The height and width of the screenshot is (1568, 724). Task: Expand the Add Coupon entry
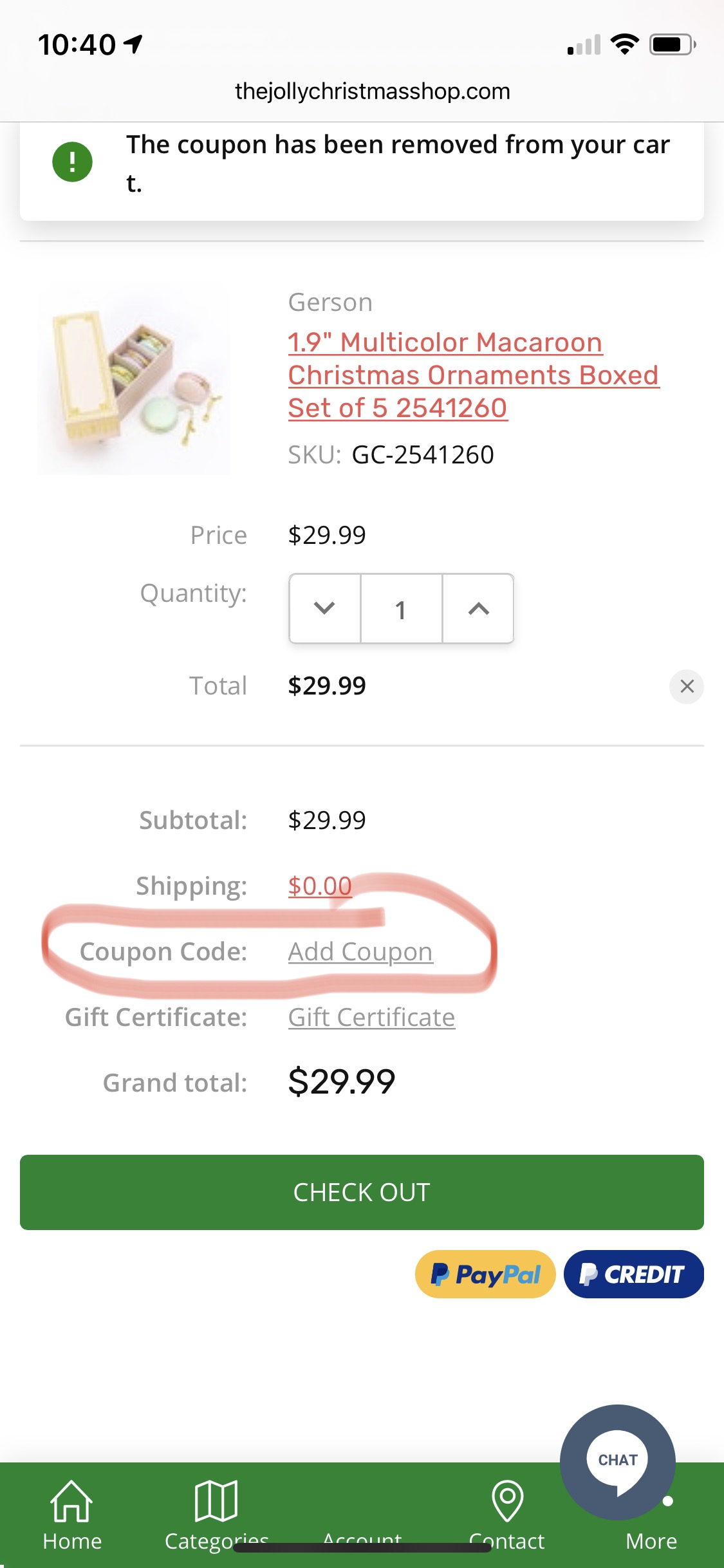360,951
